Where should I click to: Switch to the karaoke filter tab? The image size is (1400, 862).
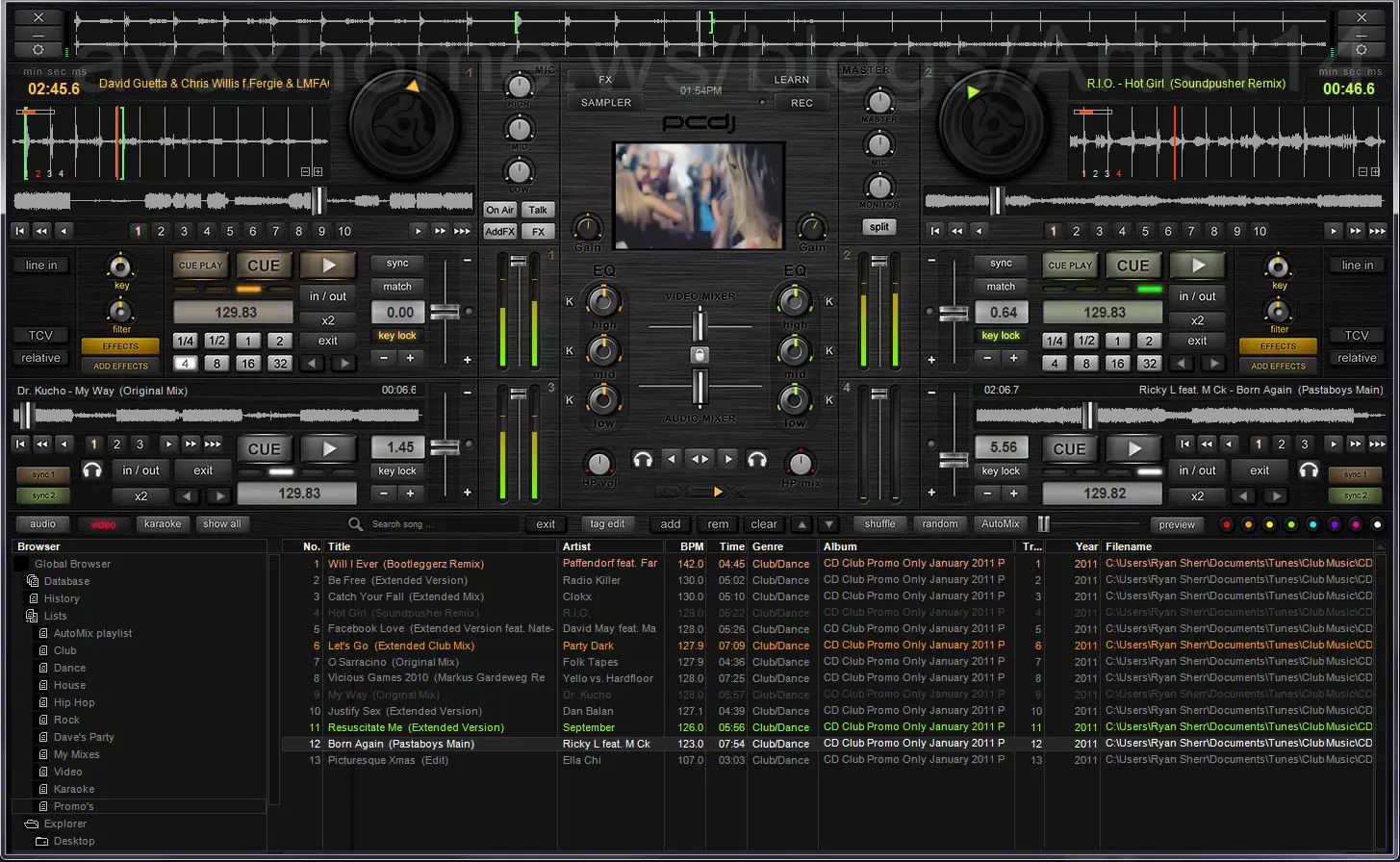pyautogui.click(x=162, y=524)
